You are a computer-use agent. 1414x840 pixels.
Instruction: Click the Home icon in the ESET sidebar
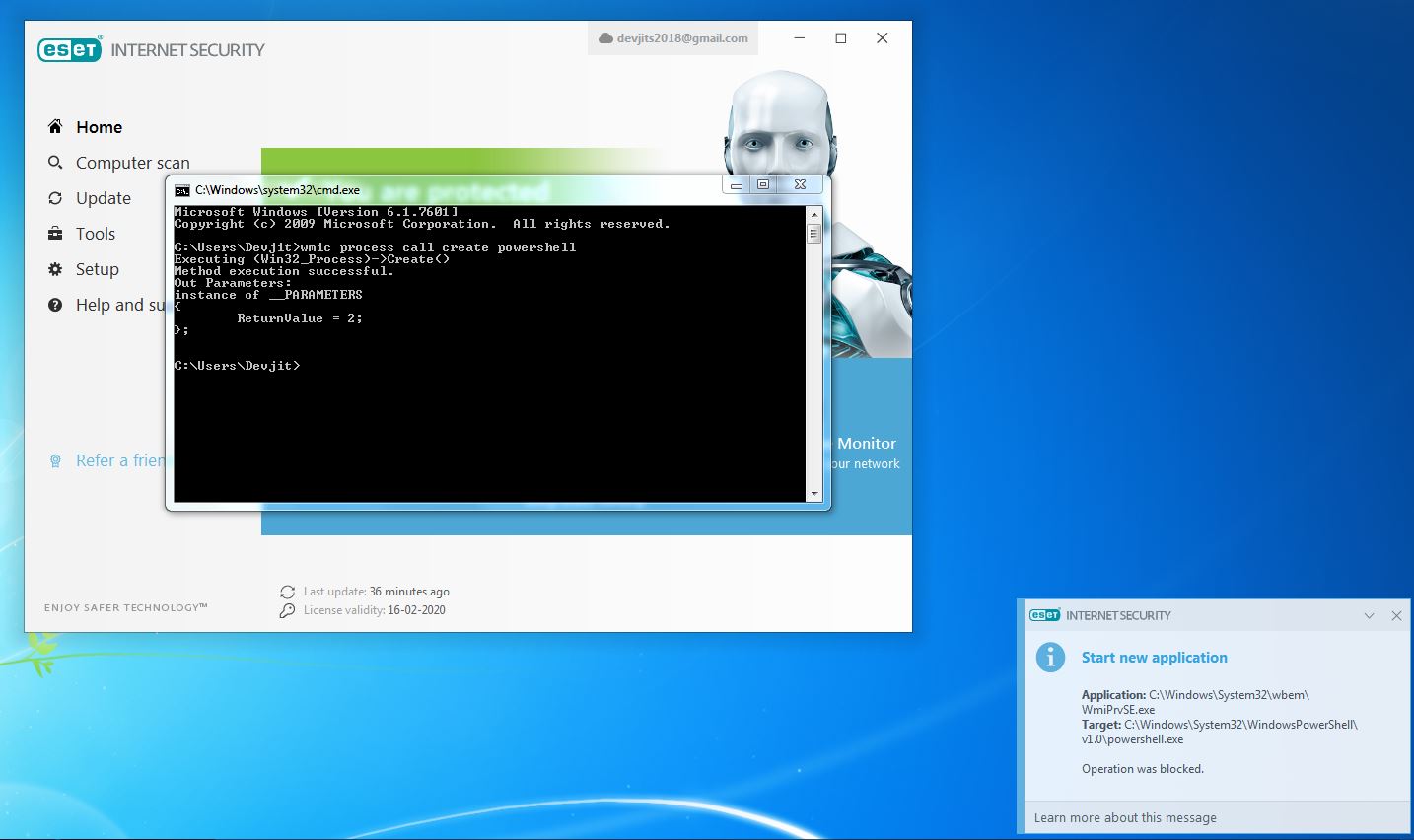(55, 127)
